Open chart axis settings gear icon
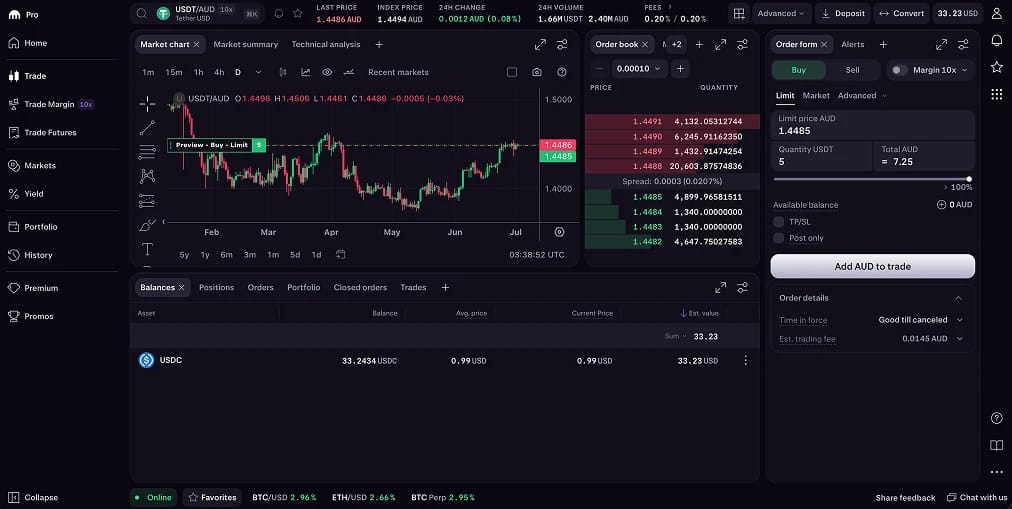Viewport: 1012px width, 509px height. [x=559, y=232]
